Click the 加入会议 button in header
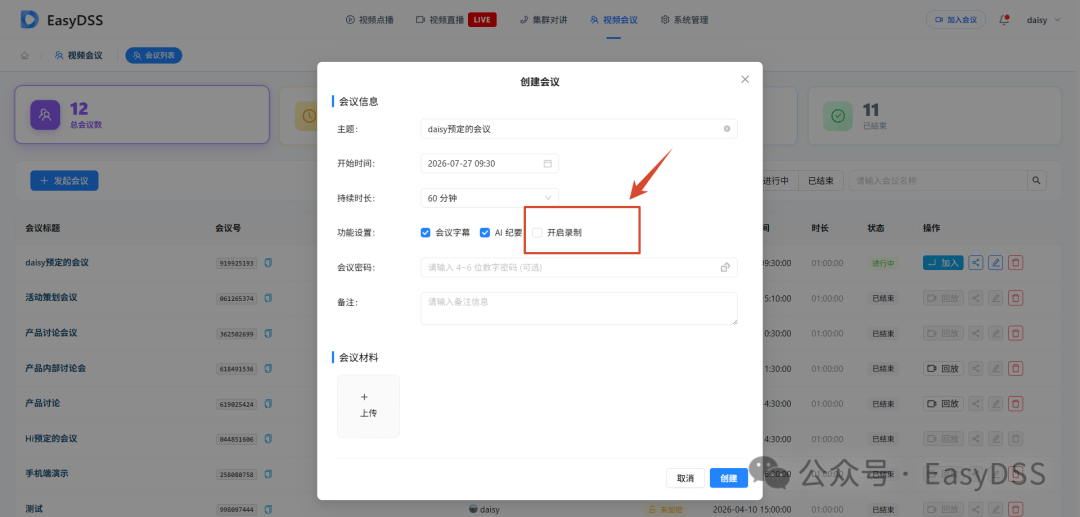Viewport: 1080px width, 517px height. pos(956,20)
